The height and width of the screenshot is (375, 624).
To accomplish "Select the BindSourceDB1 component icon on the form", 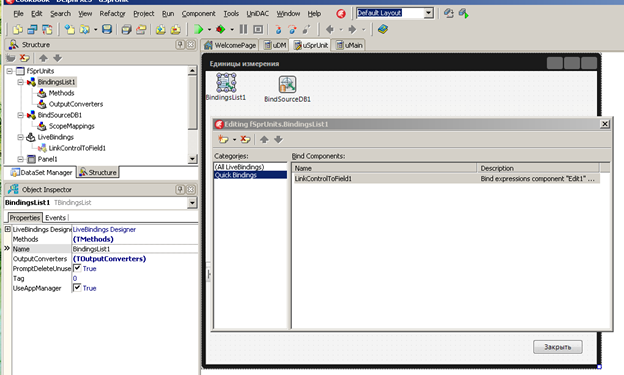I will click(287, 84).
